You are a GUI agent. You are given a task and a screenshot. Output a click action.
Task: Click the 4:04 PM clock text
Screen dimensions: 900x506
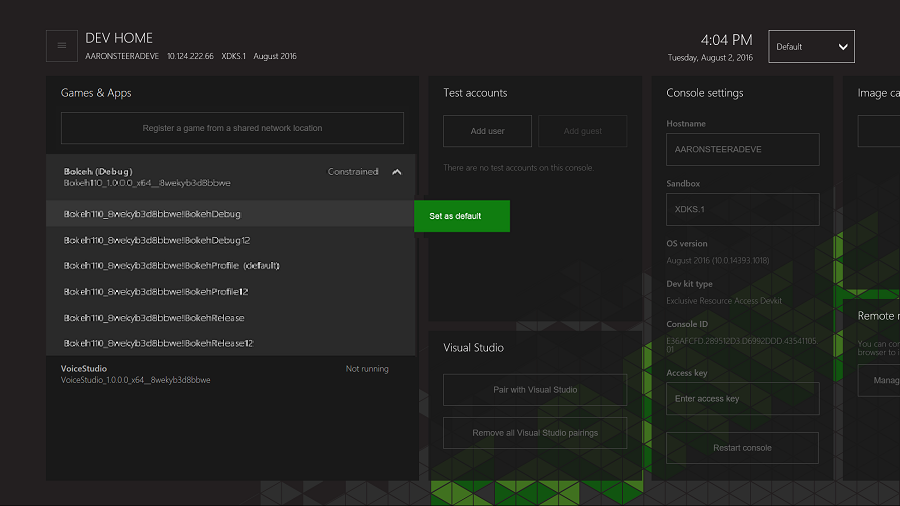click(726, 40)
